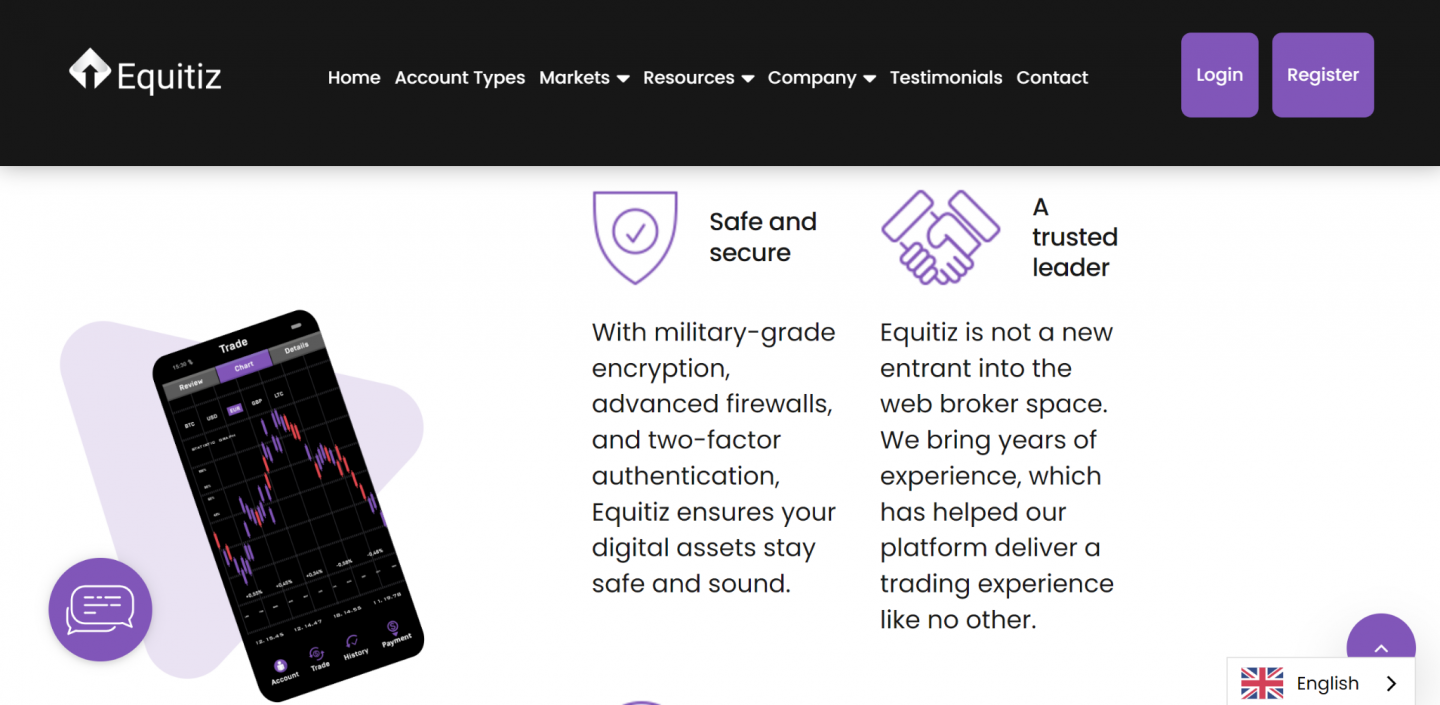Screen dimensions: 1440x705
Task: Open the purple chat bubble icon
Action: [100, 609]
